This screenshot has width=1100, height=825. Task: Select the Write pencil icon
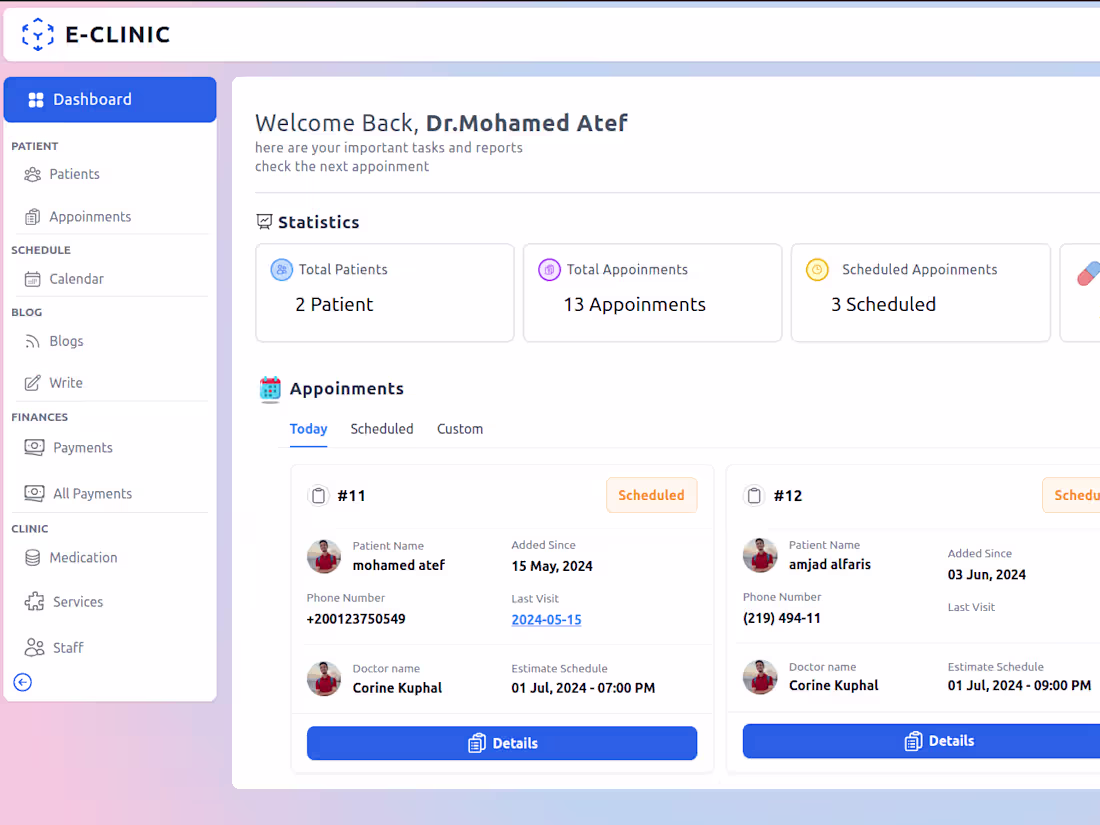coord(33,382)
